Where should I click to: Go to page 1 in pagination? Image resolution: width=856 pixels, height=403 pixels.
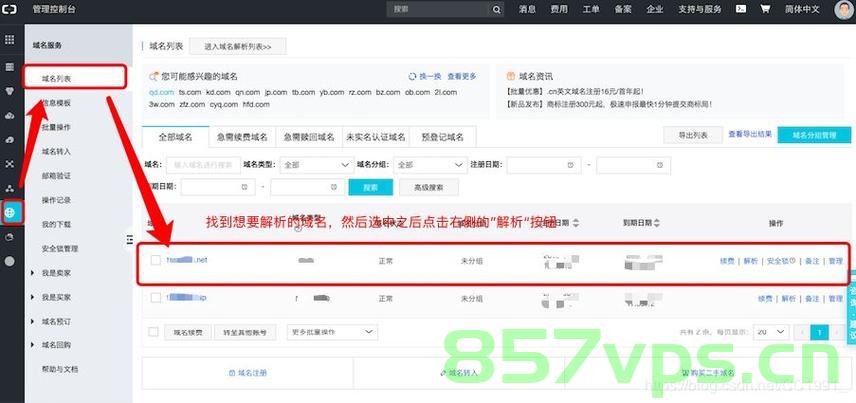point(819,332)
